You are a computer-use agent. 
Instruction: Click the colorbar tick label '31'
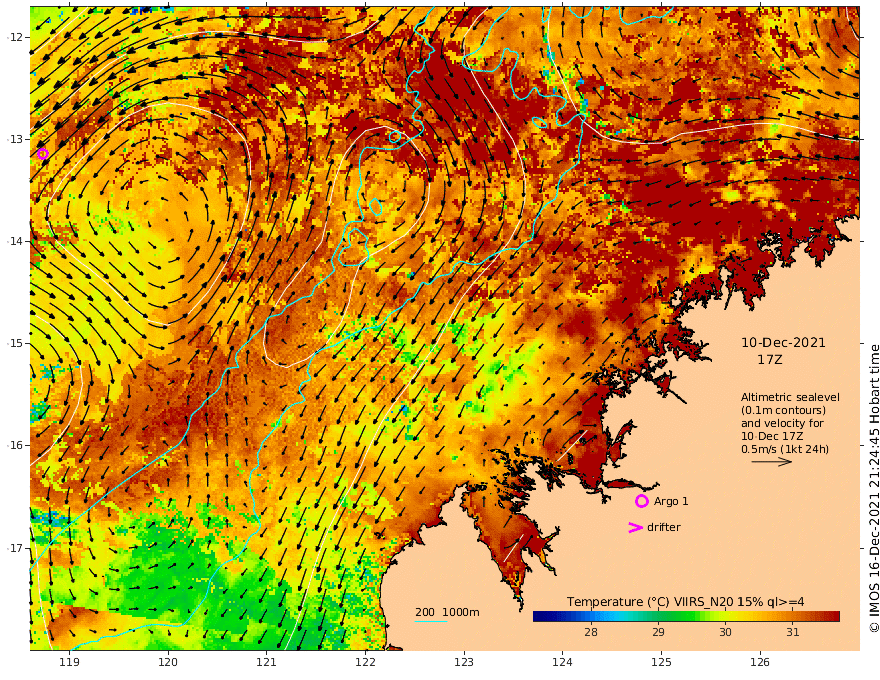[x=792, y=632]
